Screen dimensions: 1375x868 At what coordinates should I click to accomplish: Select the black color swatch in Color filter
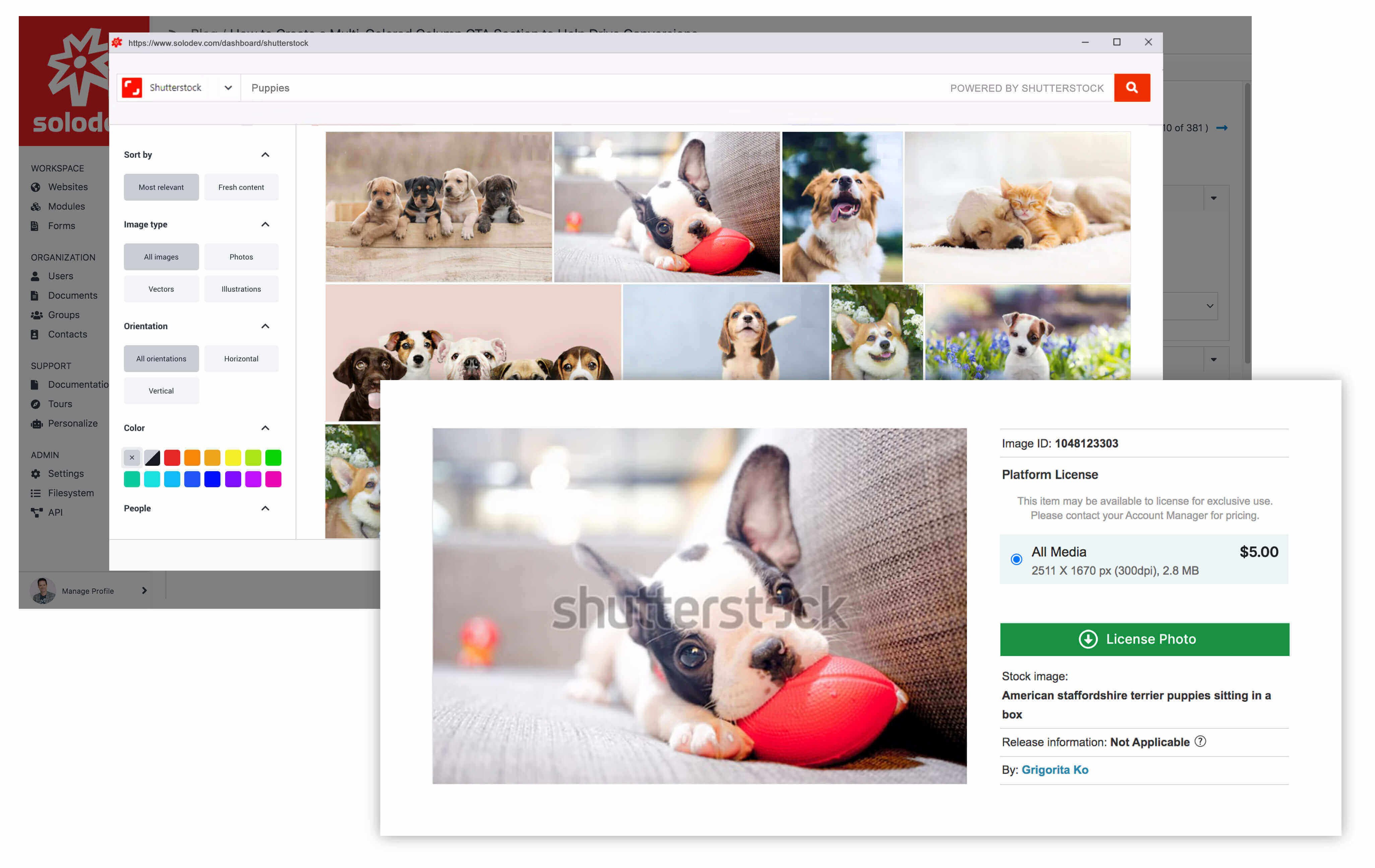click(x=152, y=457)
